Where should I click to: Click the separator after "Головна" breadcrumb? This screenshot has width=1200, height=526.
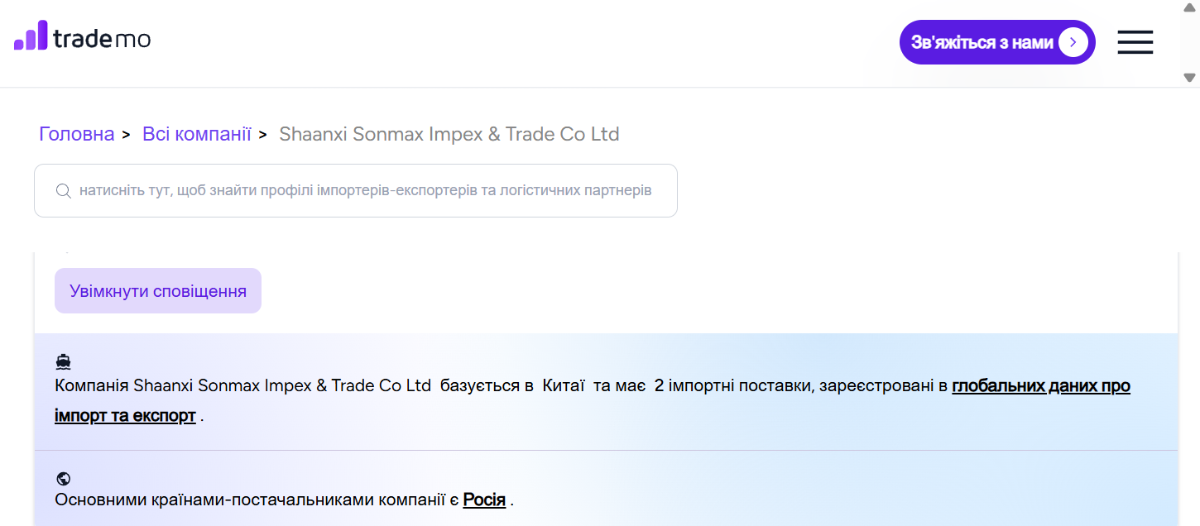pyautogui.click(x=126, y=134)
